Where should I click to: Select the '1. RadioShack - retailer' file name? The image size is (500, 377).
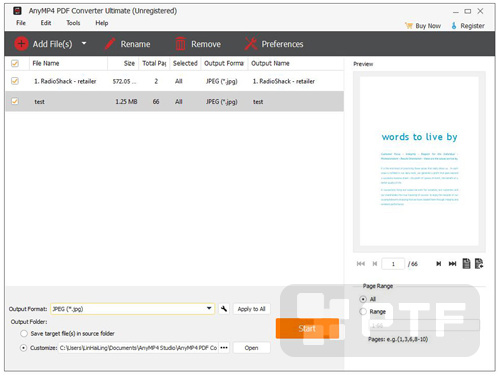click(65, 81)
